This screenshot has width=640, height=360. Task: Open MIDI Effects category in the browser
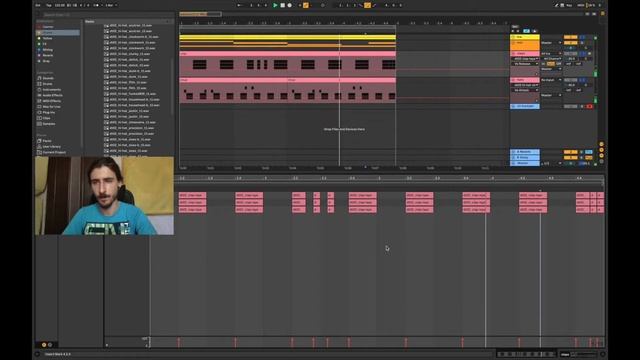pos(52,101)
